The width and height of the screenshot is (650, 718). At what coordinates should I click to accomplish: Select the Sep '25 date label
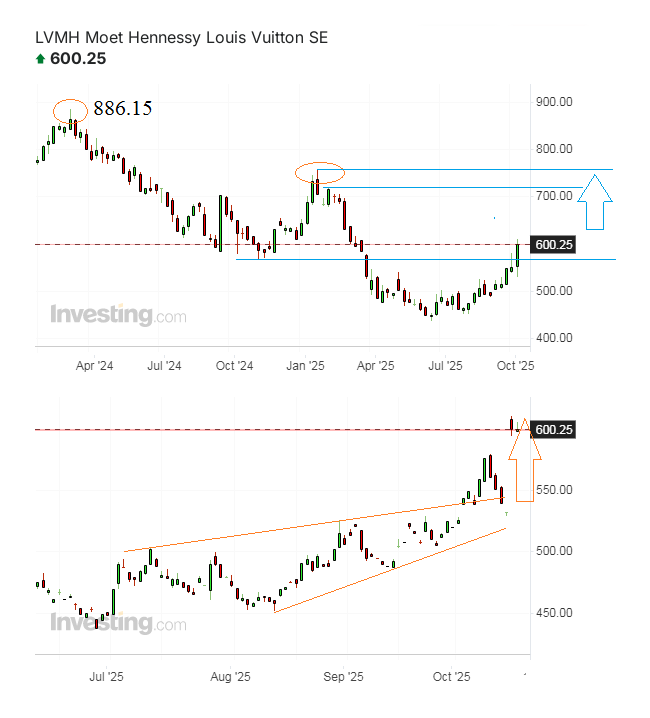point(343,677)
